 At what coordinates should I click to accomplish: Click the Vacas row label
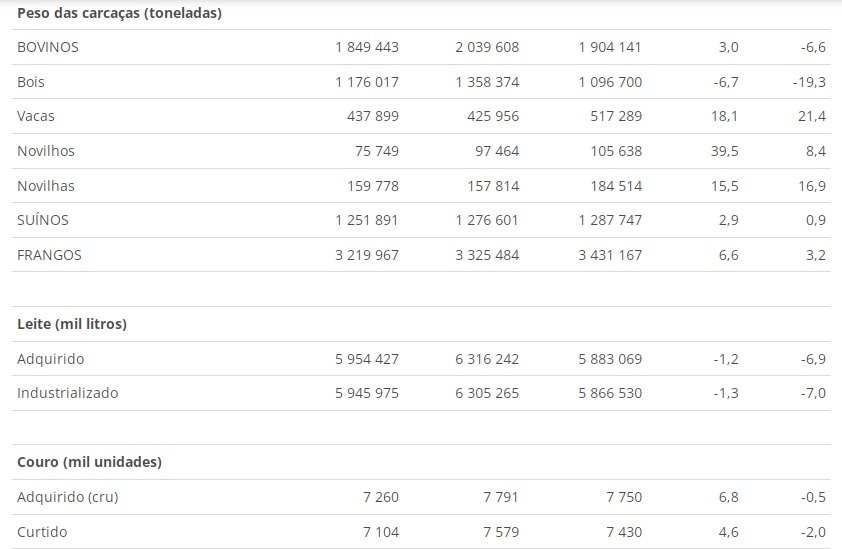[35, 116]
